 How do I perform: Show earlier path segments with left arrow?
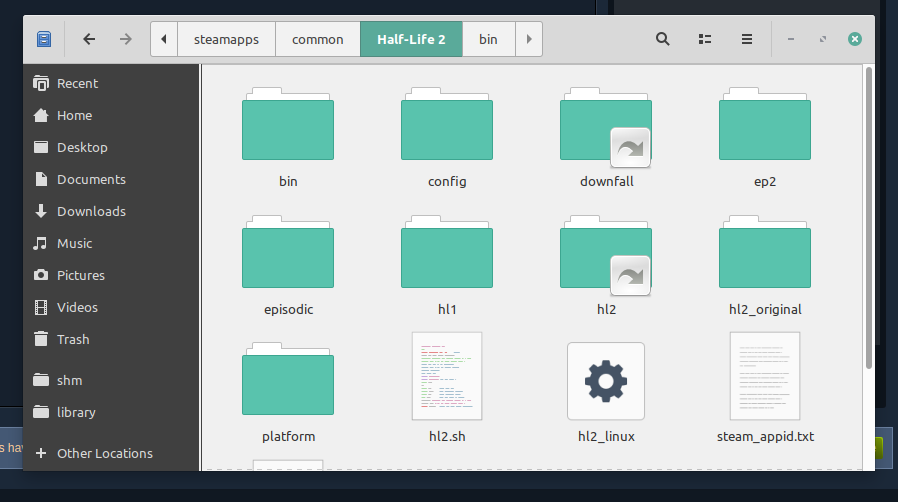164,39
